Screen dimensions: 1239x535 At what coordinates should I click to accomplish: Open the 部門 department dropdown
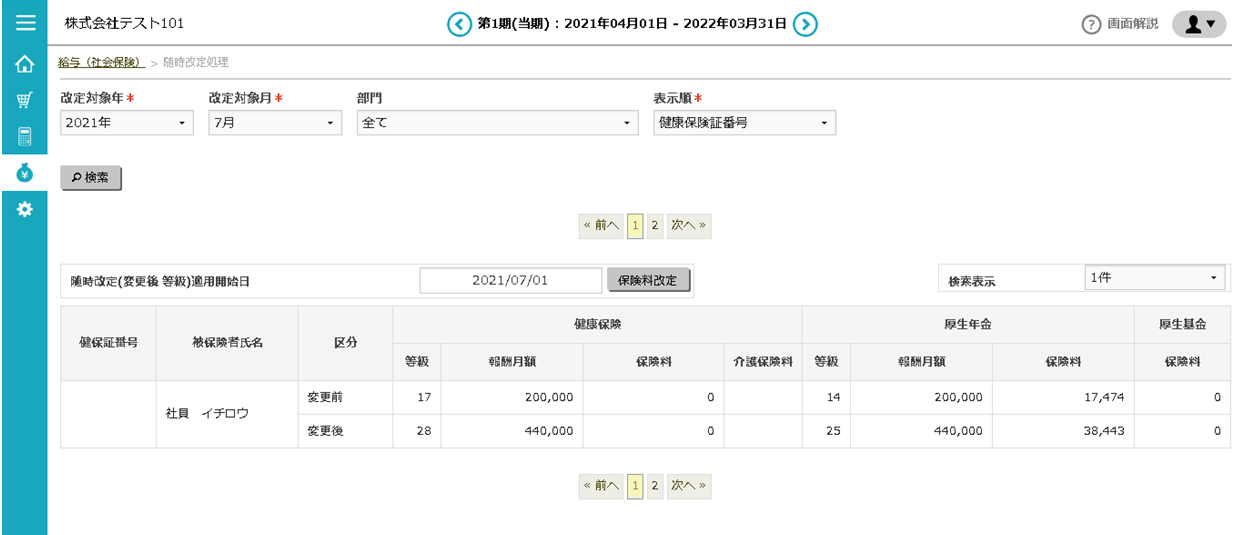tap(497, 123)
